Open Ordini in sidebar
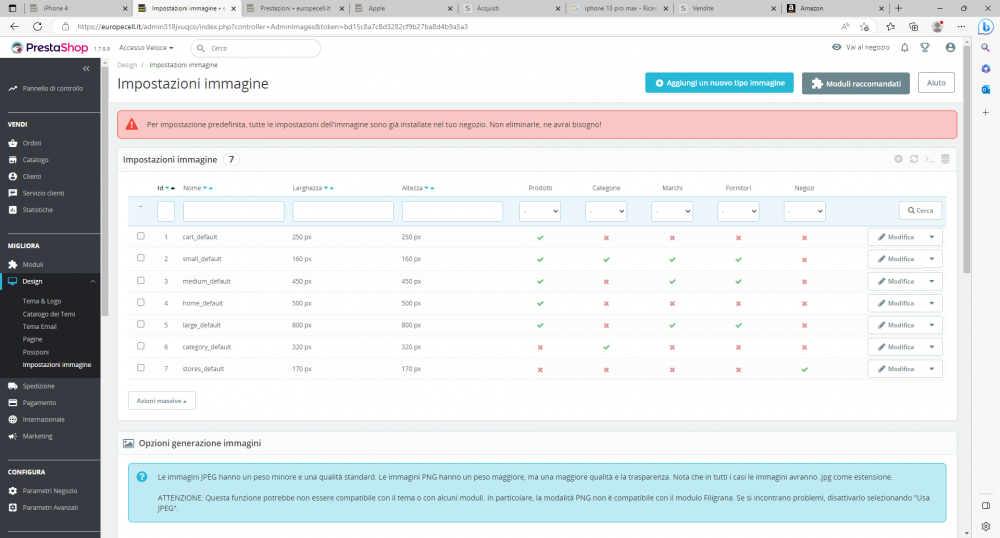The height and width of the screenshot is (538, 1000). pos(32,143)
